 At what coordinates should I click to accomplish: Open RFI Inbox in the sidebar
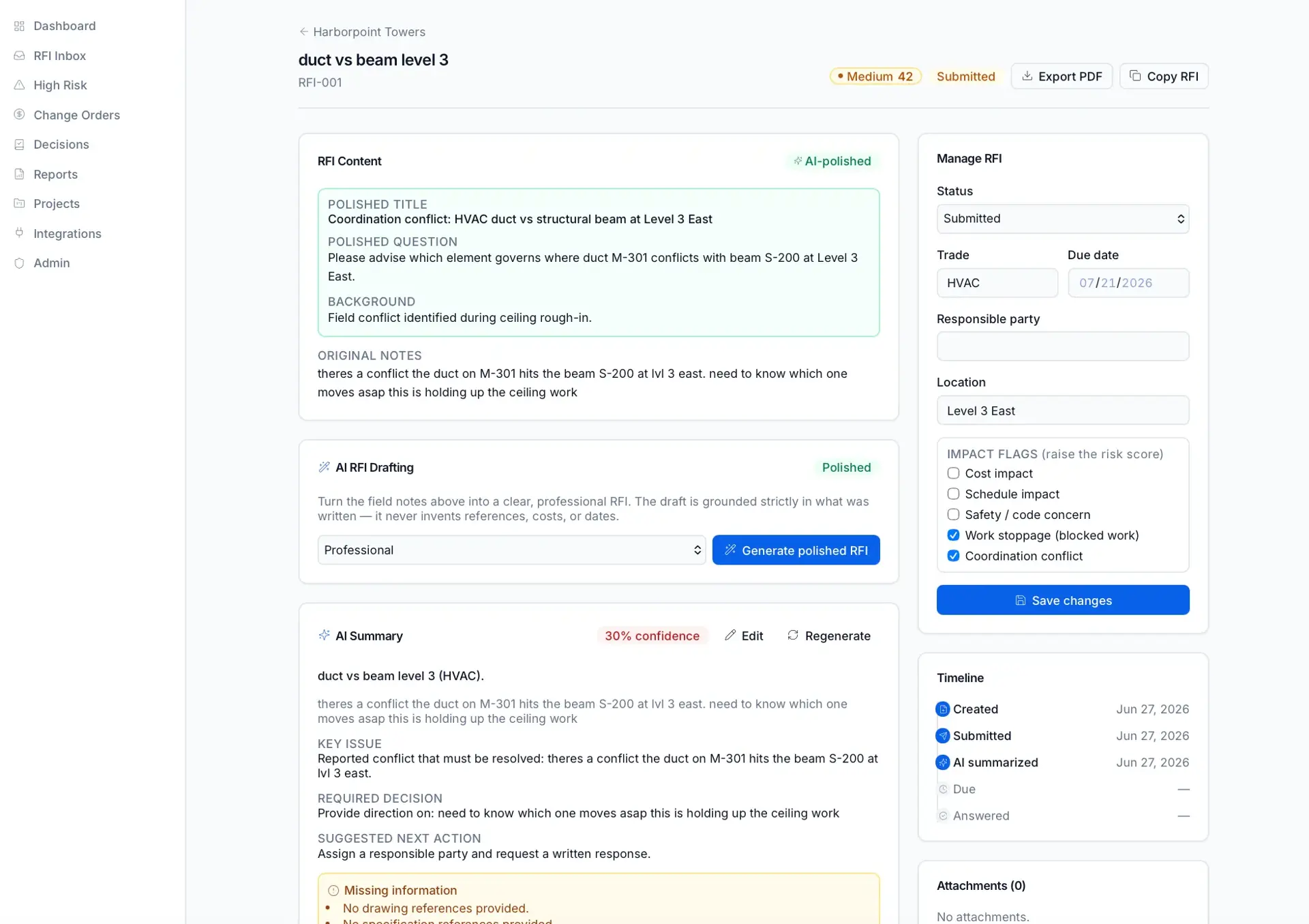[x=60, y=56]
